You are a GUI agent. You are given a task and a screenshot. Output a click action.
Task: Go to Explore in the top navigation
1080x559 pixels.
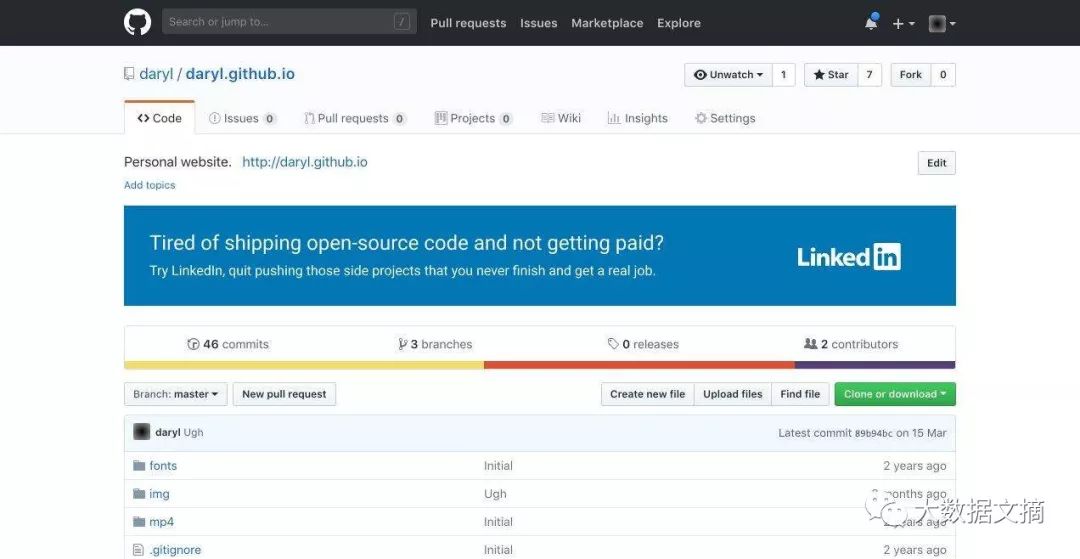678,23
